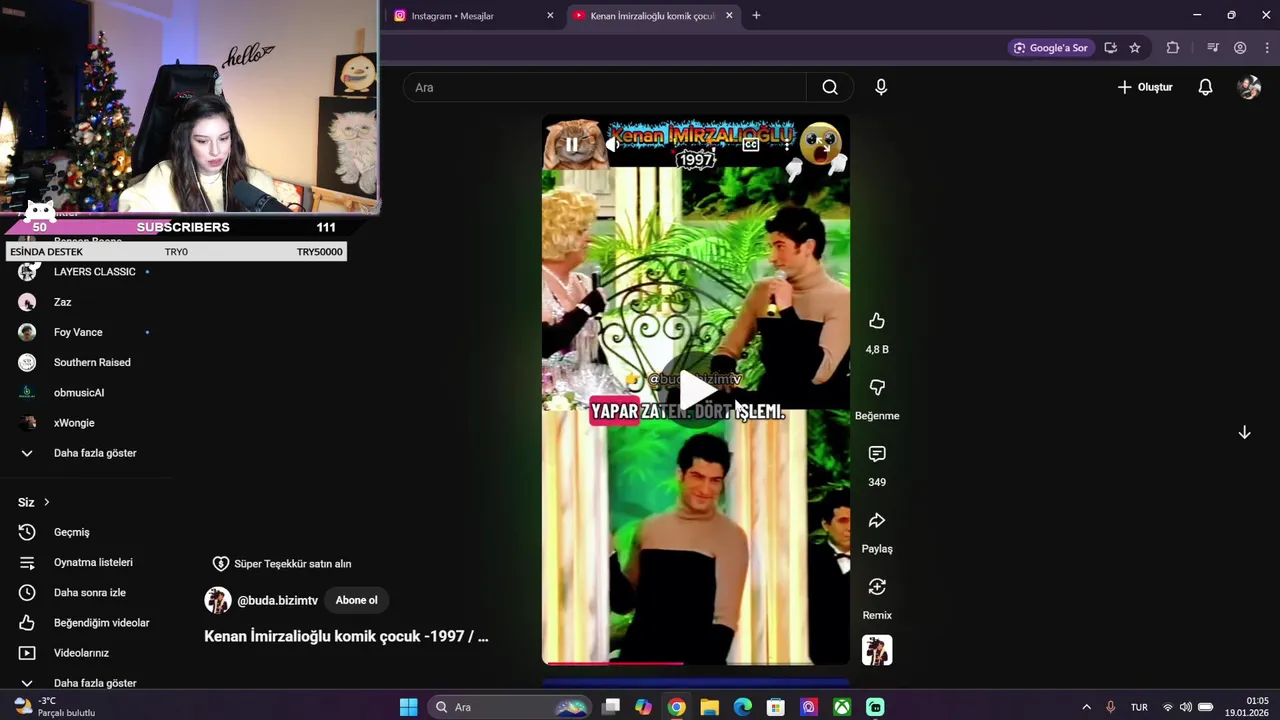Open the @buda.bizimtv channel link

click(x=277, y=600)
